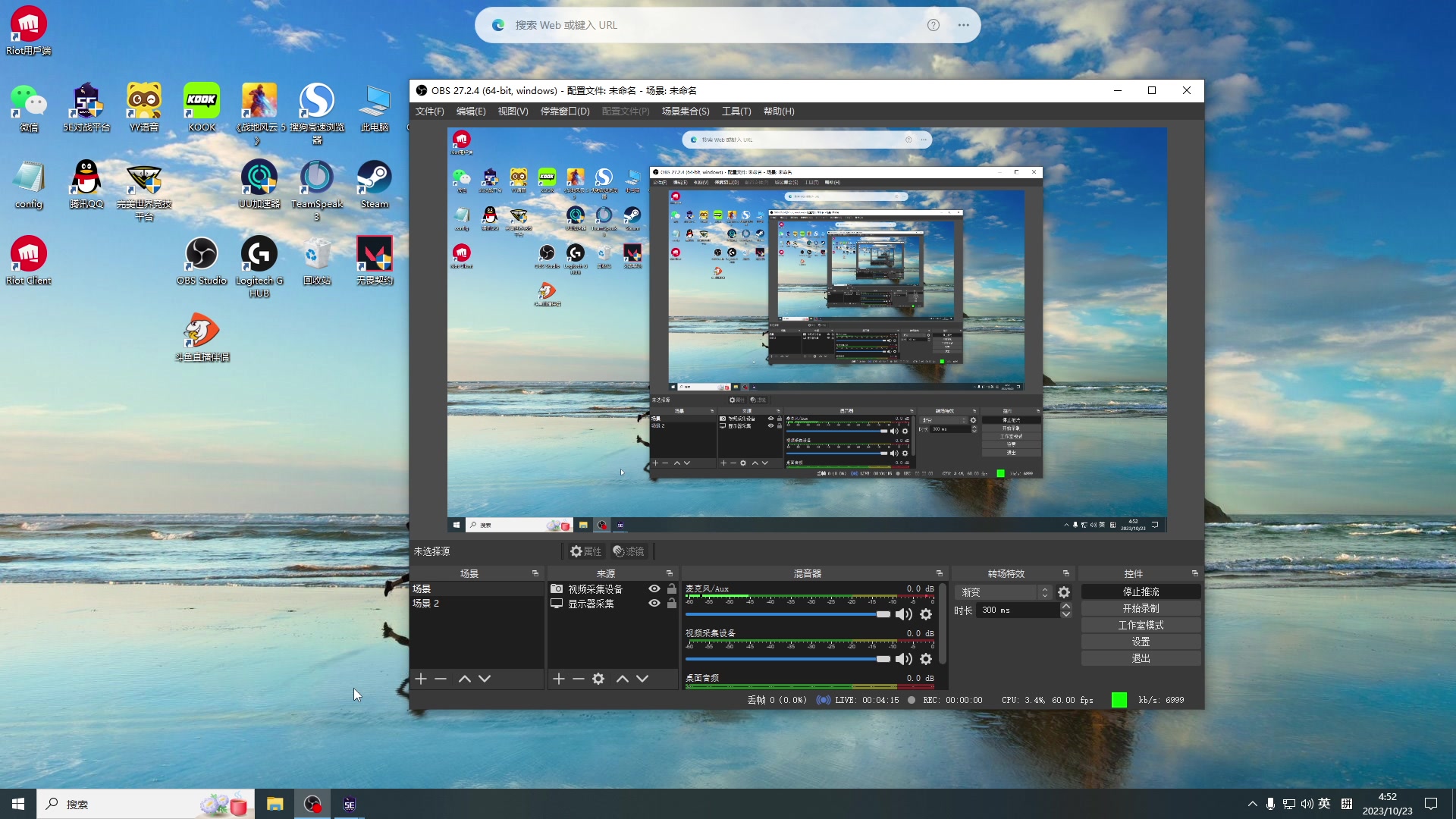Open the 渐变 transition dropdown
Viewport: 1456px width, 819px height.
pyautogui.click(x=1005, y=592)
